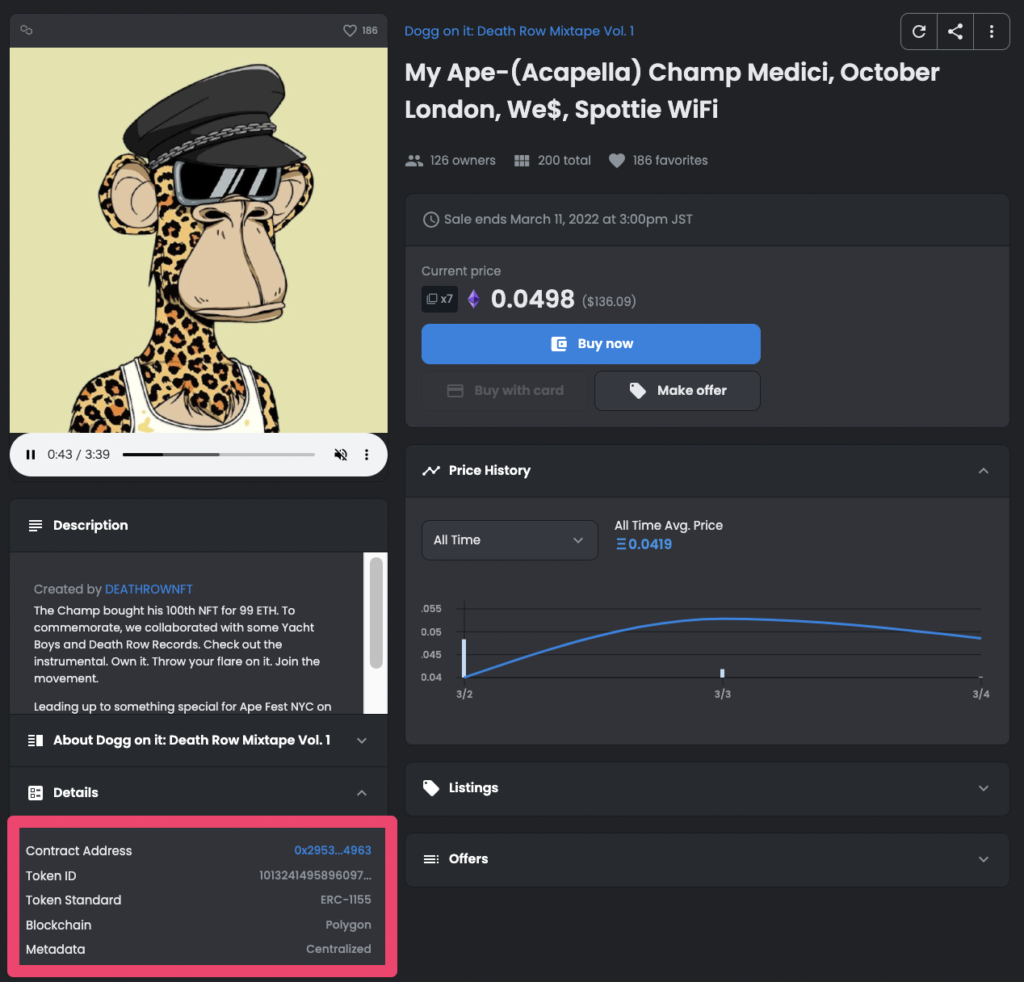
Task: Click the sale end clock icon
Action: click(x=430, y=219)
